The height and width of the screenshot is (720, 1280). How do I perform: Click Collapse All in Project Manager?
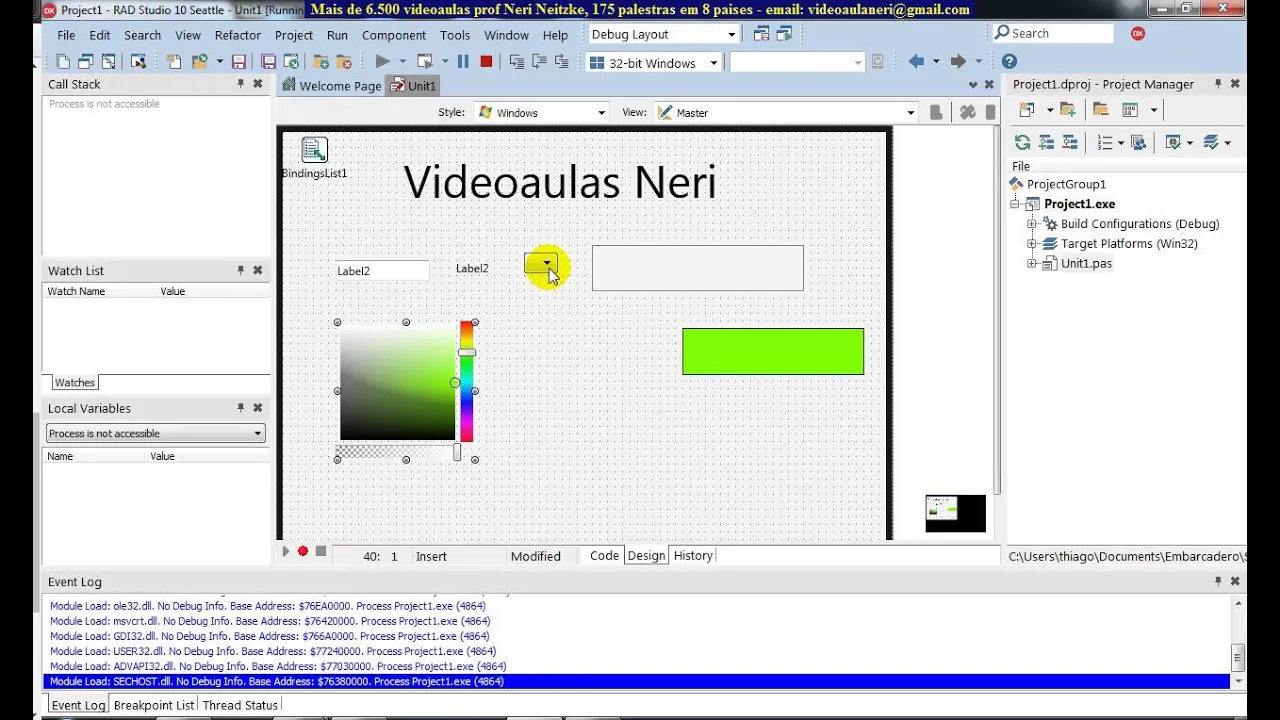[1069, 142]
